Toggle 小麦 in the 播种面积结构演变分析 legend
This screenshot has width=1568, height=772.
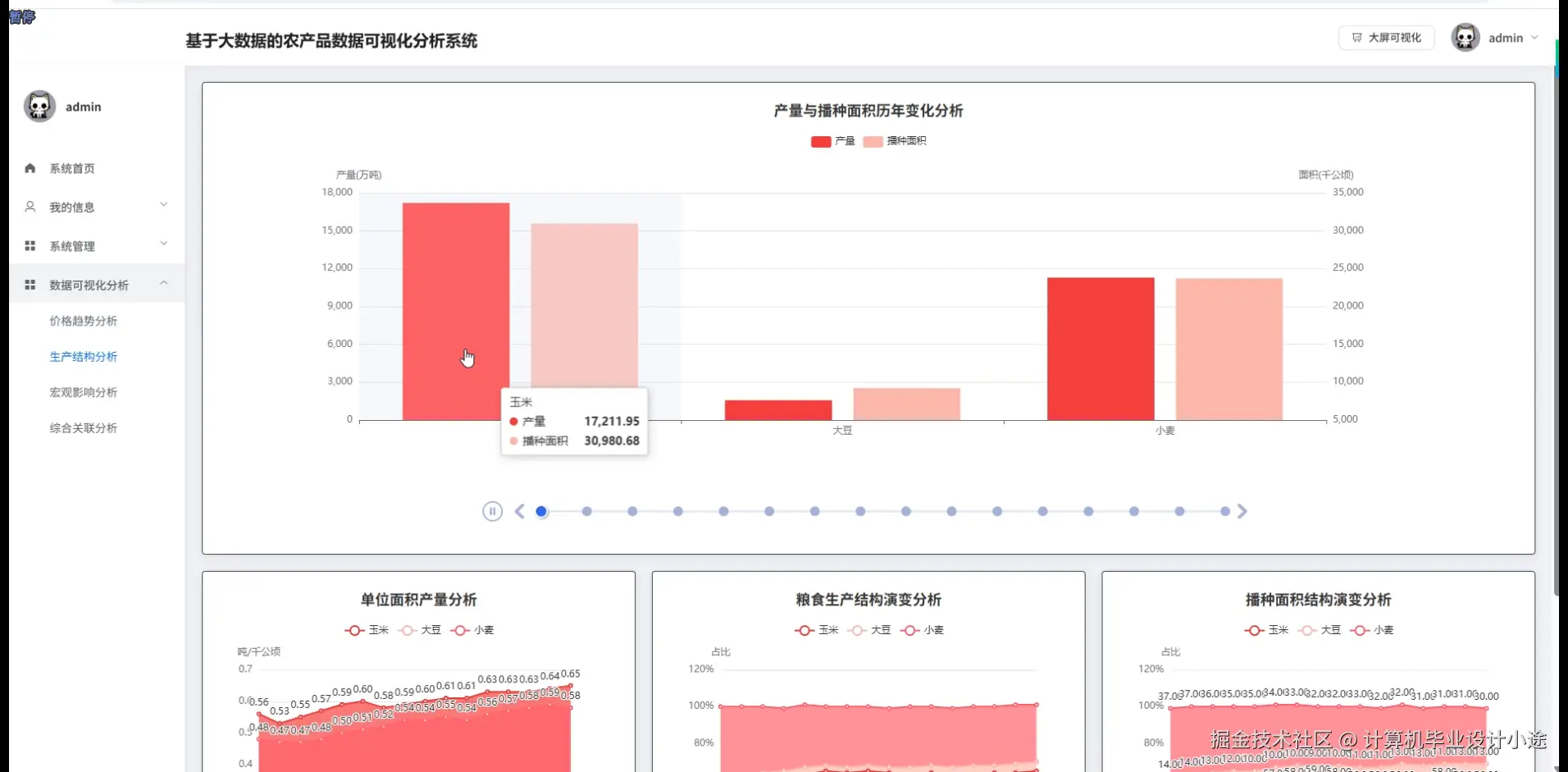[x=1371, y=630]
